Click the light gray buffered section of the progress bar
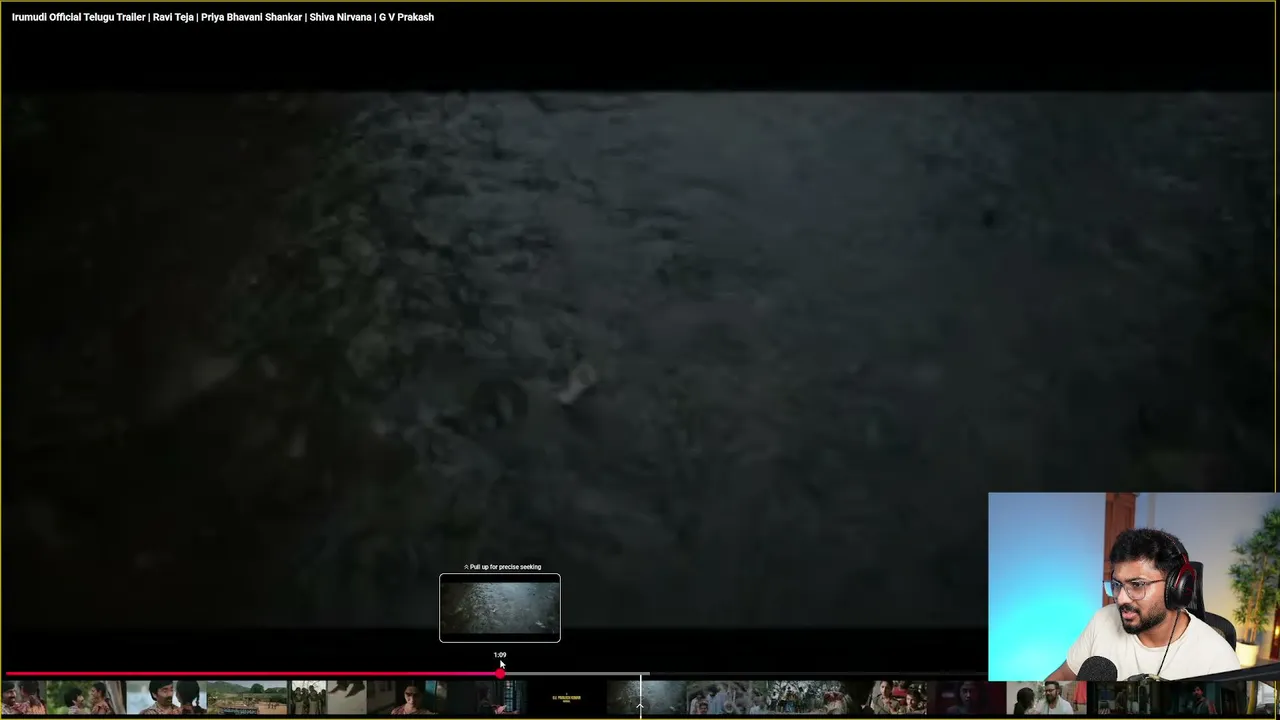1280x720 pixels. tap(577, 674)
